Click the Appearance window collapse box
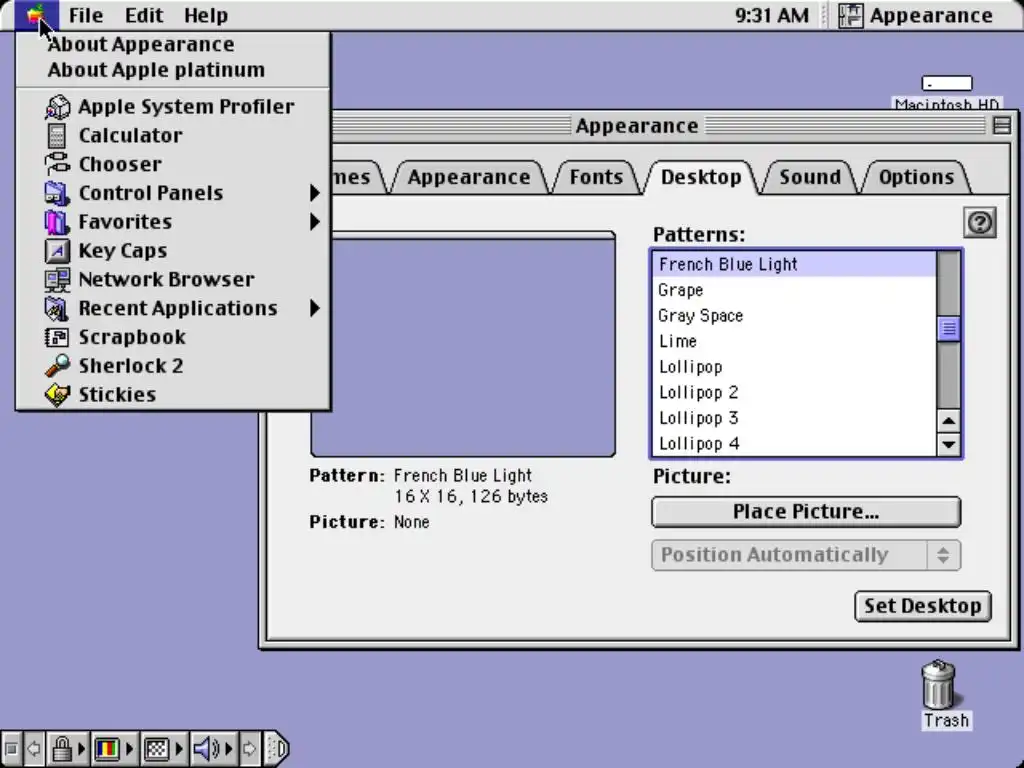The width and height of the screenshot is (1024, 768). point(1001,125)
